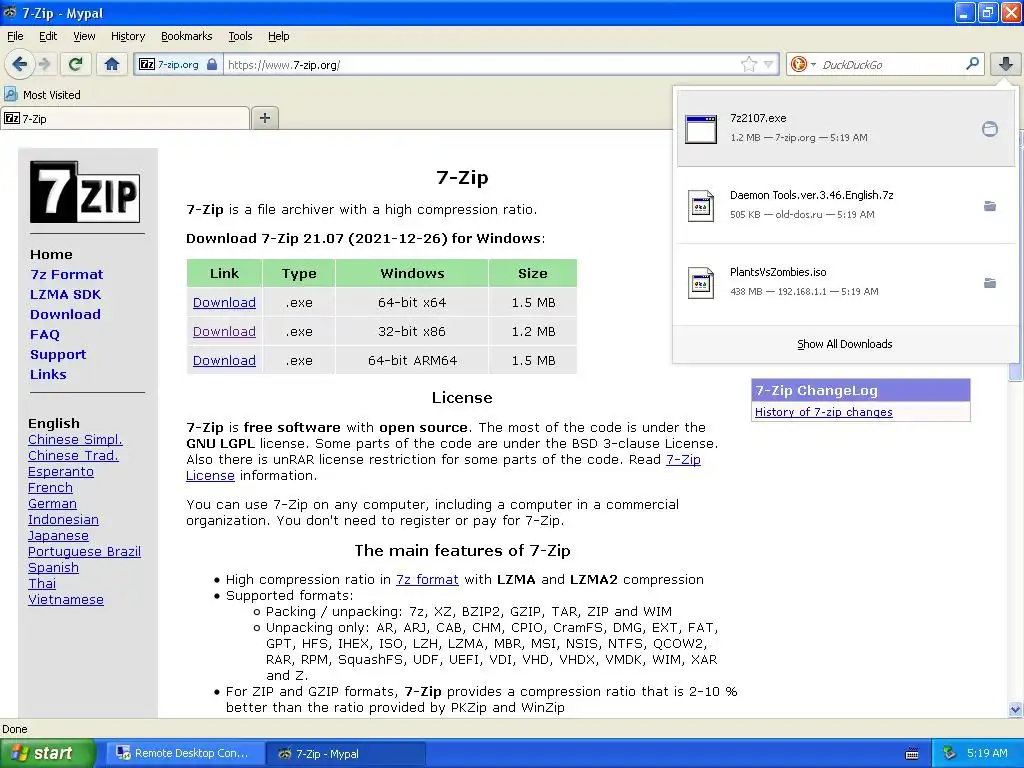Reload the page with the refresh icon
This screenshot has height=768, width=1024.
coord(75,64)
